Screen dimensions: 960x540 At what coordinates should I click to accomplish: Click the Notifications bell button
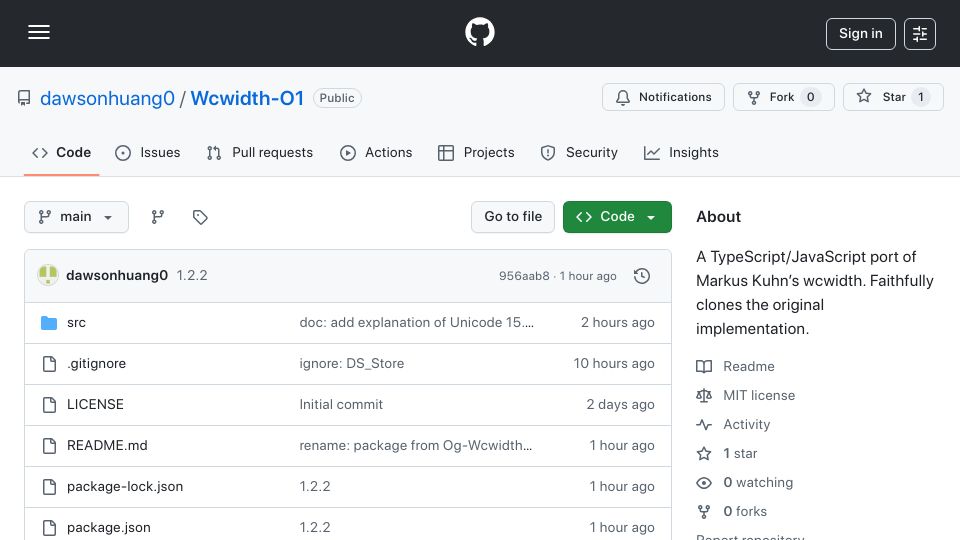663,97
